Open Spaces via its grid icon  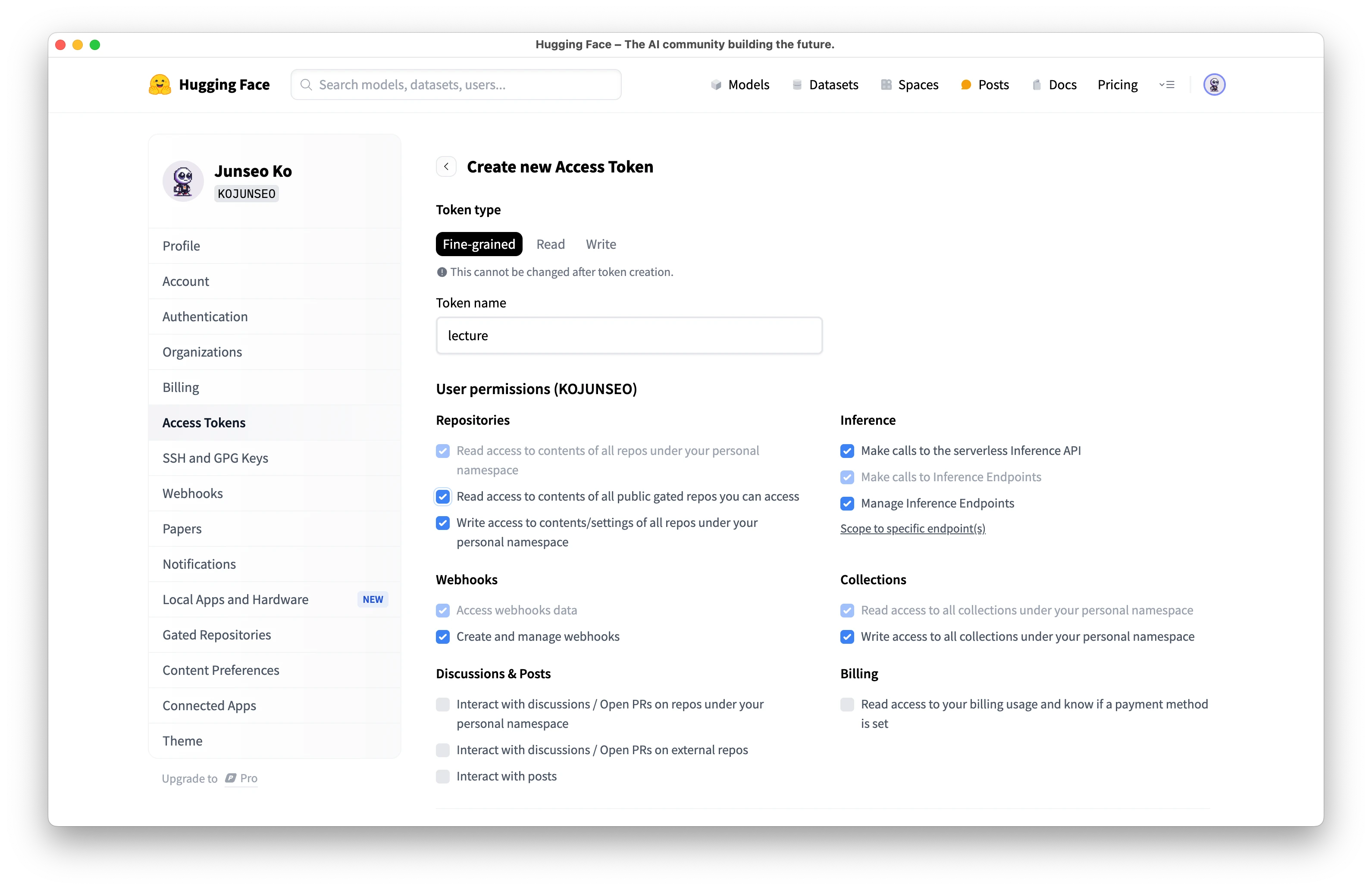tap(886, 85)
